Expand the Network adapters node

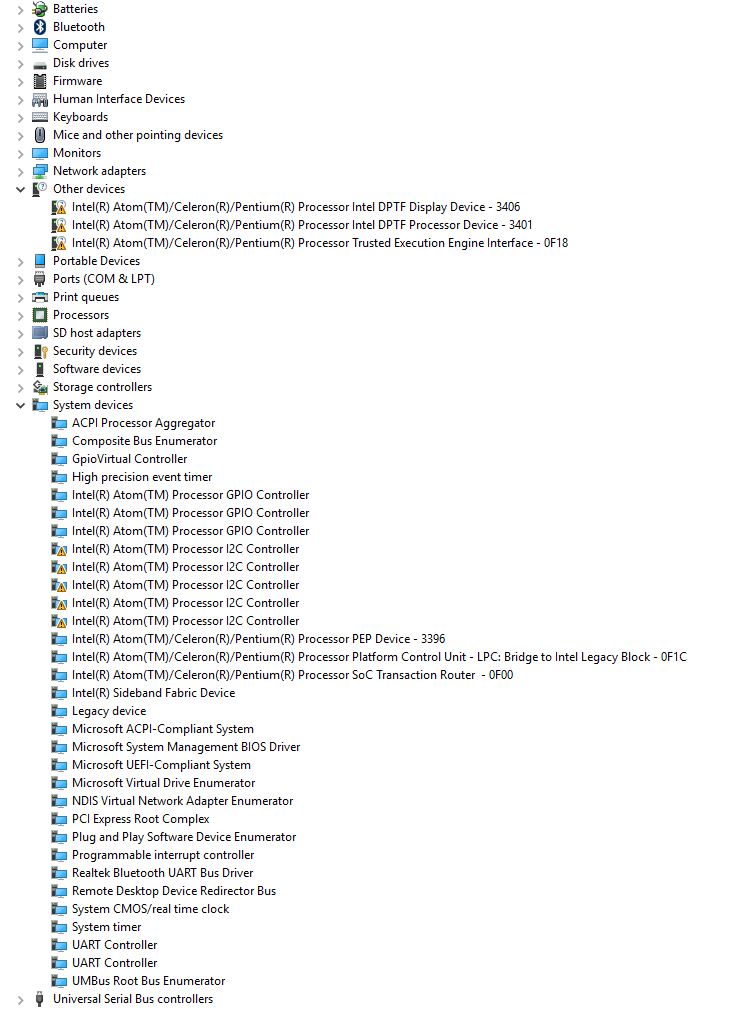(x=20, y=172)
